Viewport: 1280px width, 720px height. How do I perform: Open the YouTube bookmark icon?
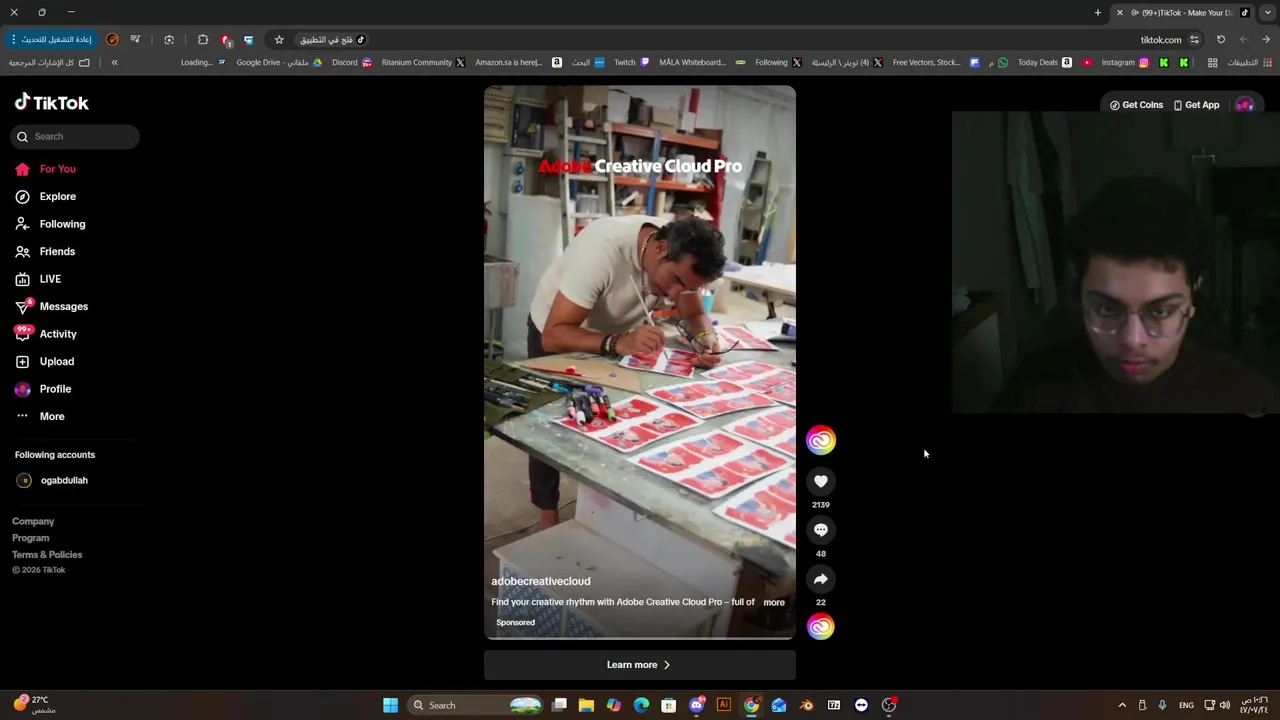click(x=1087, y=63)
